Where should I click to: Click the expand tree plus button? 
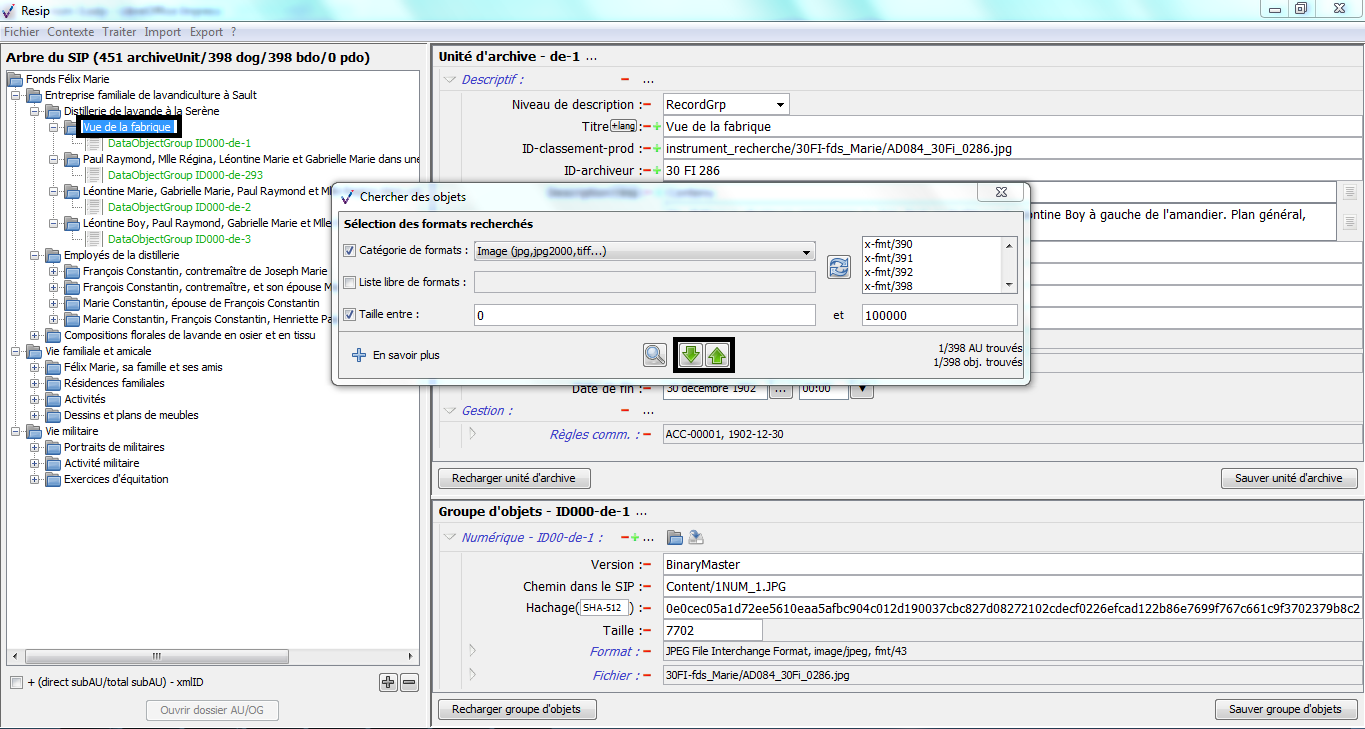click(388, 683)
